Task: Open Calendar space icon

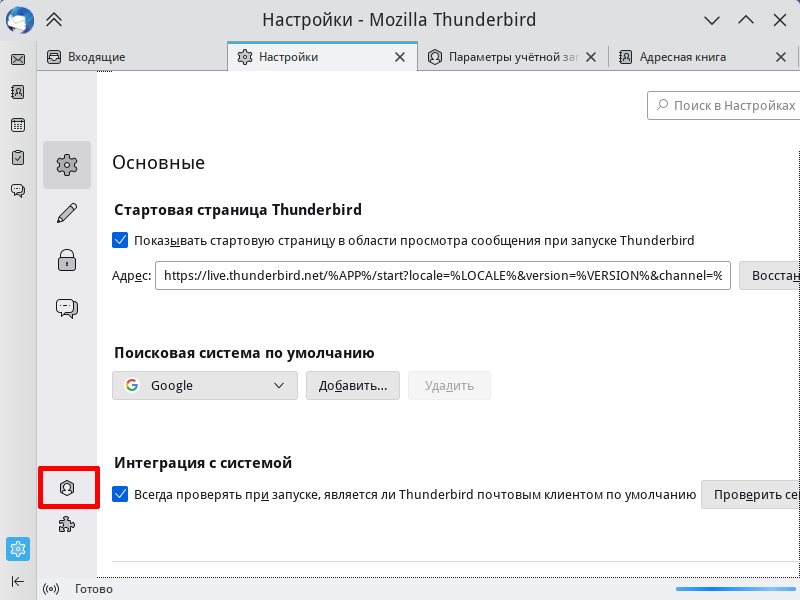Action: point(18,125)
